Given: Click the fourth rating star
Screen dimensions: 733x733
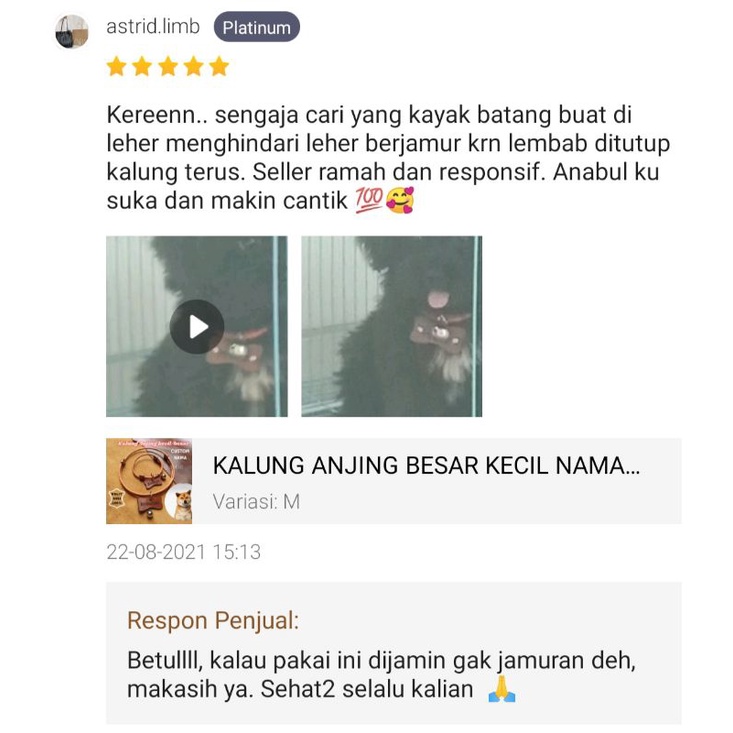Looking at the screenshot, I should pos(194,66).
